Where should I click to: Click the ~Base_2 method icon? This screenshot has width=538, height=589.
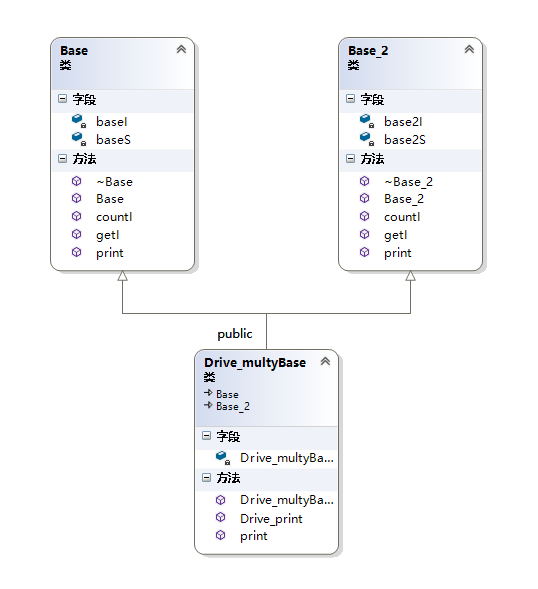(x=364, y=181)
